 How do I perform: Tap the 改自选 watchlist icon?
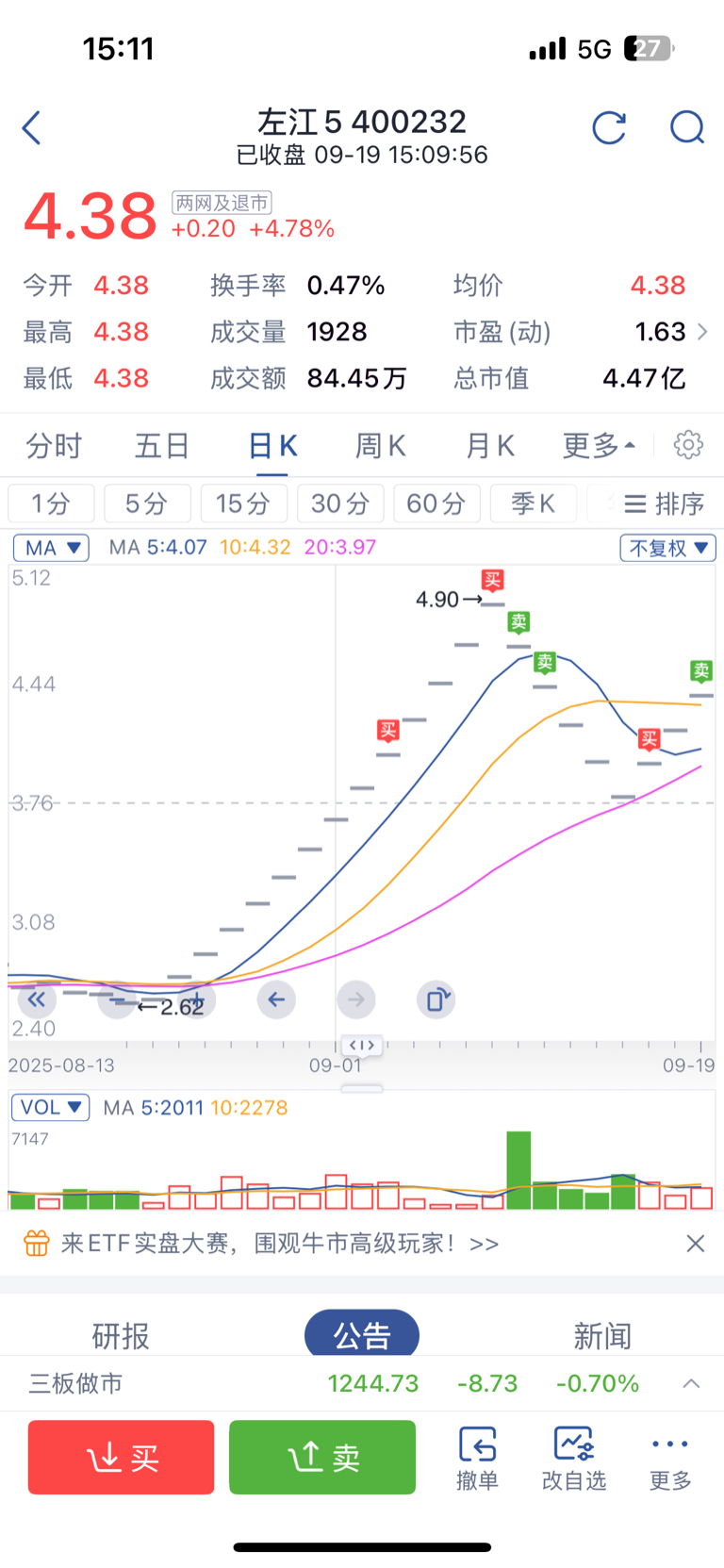pos(574,1458)
